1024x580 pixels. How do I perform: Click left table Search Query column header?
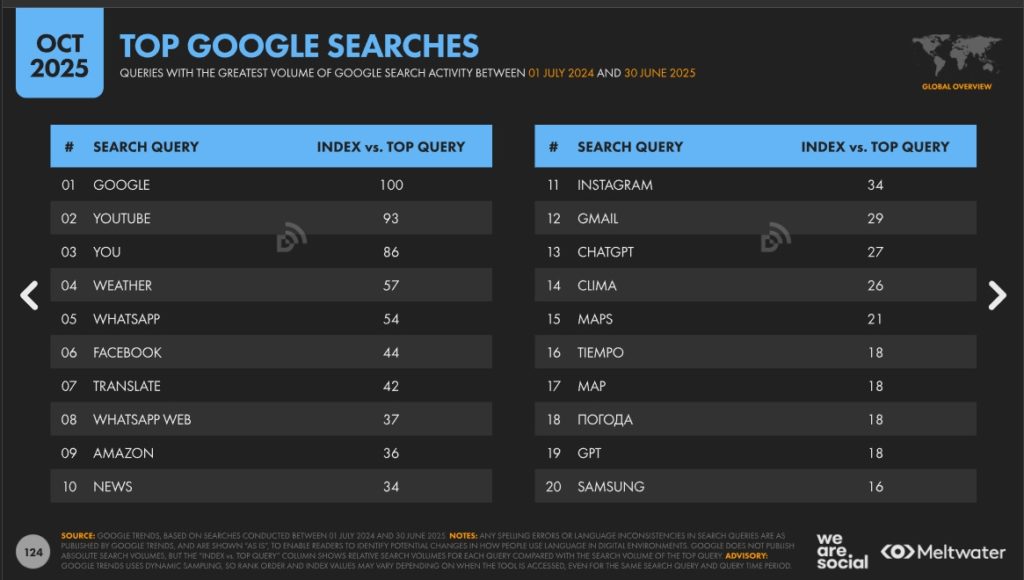point(146,146)
